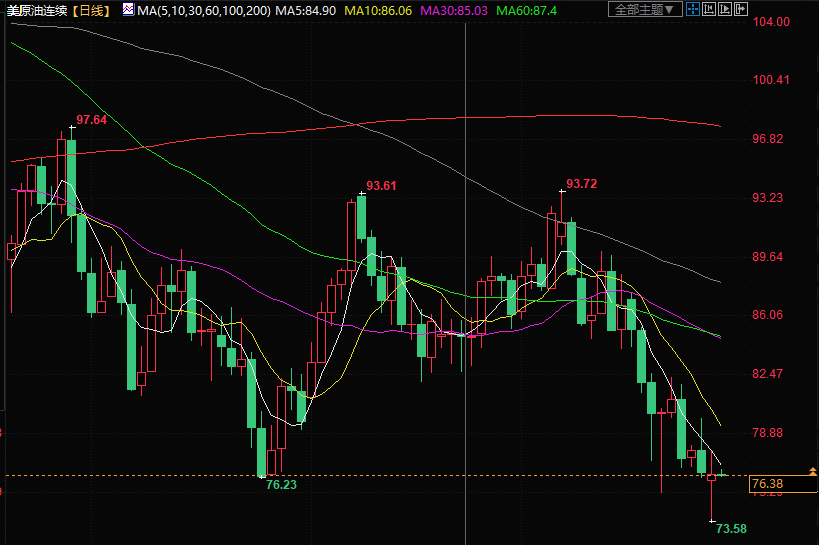
Task: Click the 76.23 low price marker
Action: [x=281, y=484]
